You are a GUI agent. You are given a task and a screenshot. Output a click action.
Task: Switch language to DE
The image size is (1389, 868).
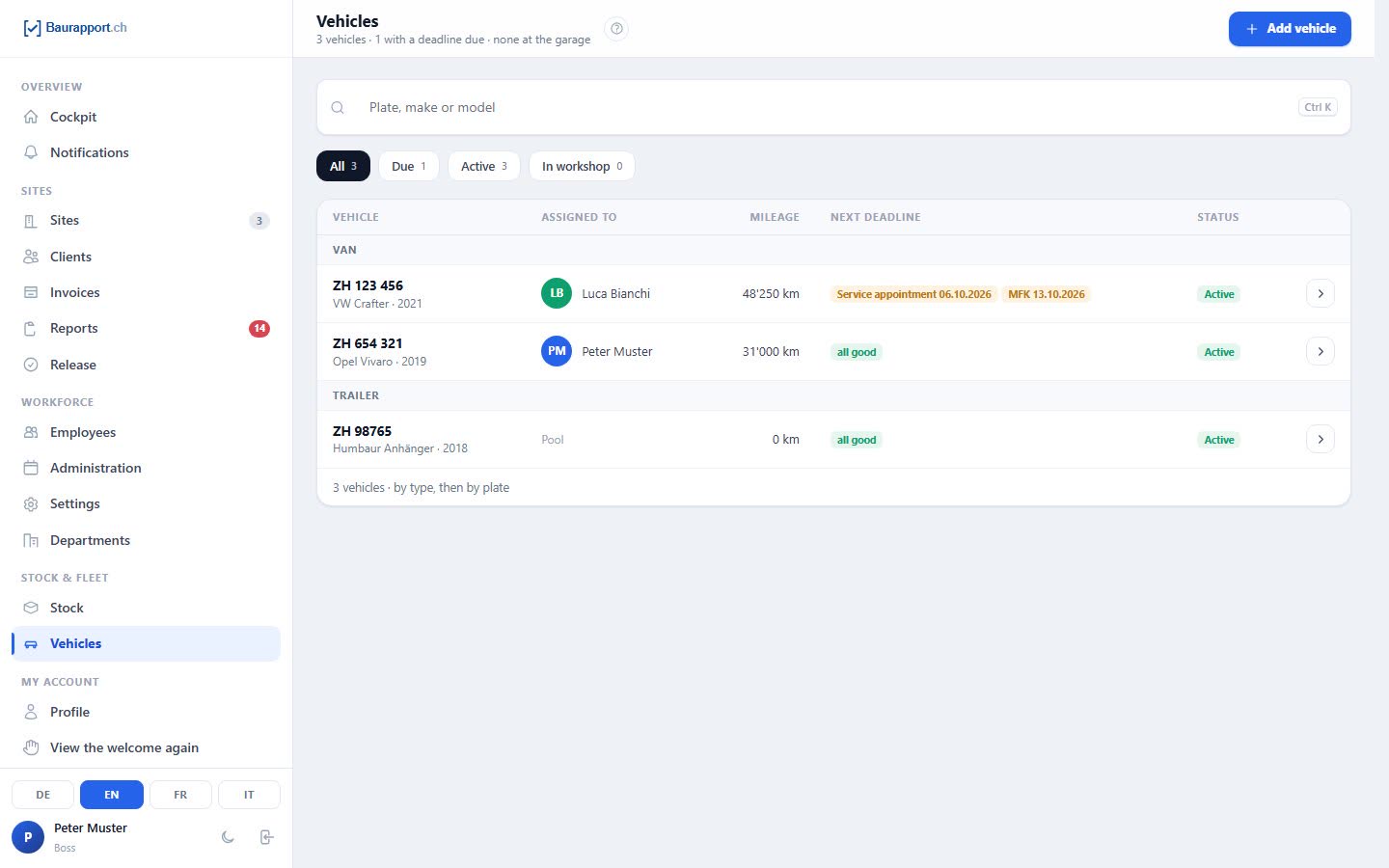42,795
